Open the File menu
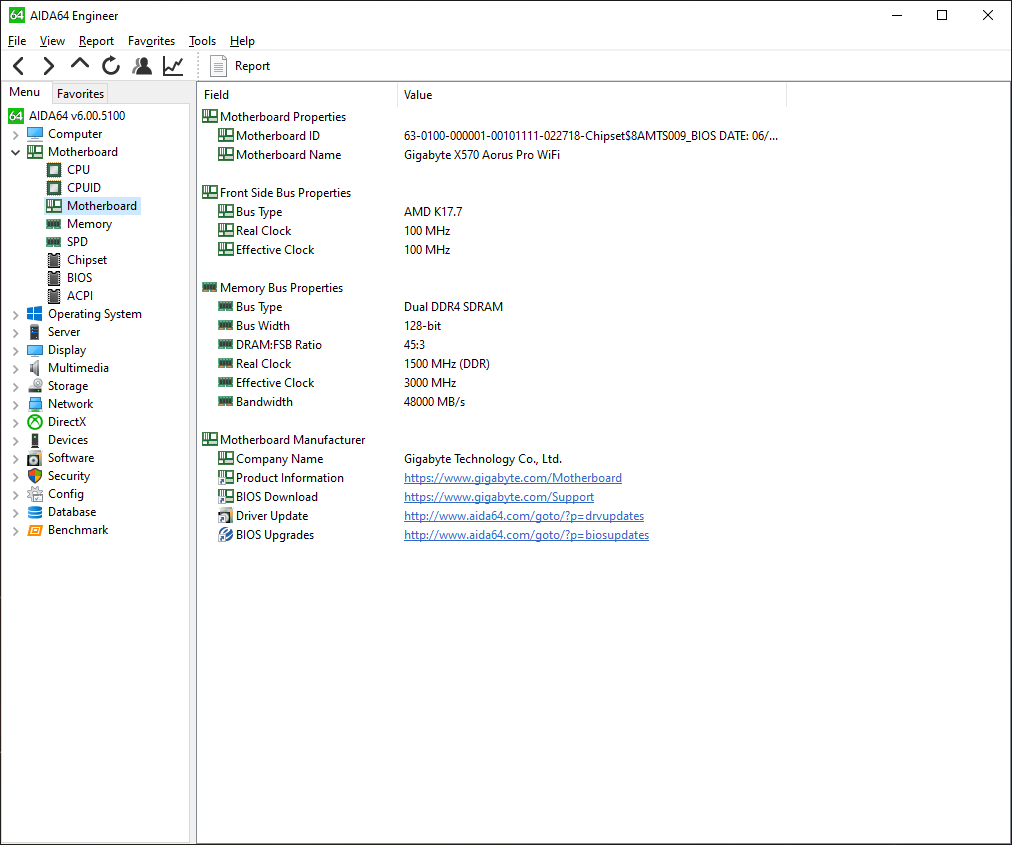The width and height of the screenshot is (1012, 845). coord(17,41)
